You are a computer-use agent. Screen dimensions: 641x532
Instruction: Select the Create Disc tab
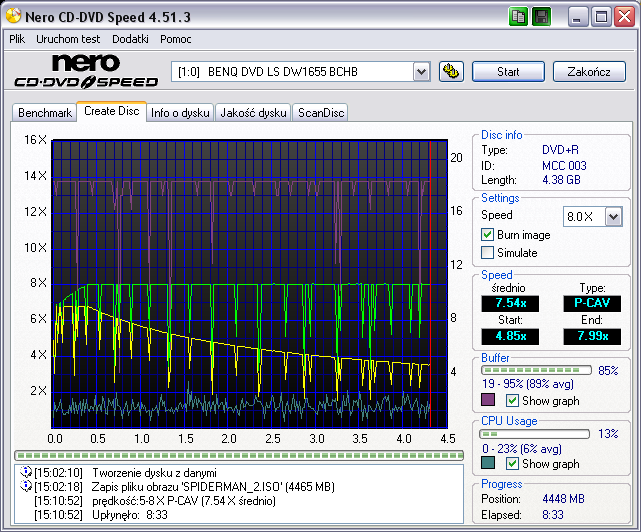tap(112, 111)
